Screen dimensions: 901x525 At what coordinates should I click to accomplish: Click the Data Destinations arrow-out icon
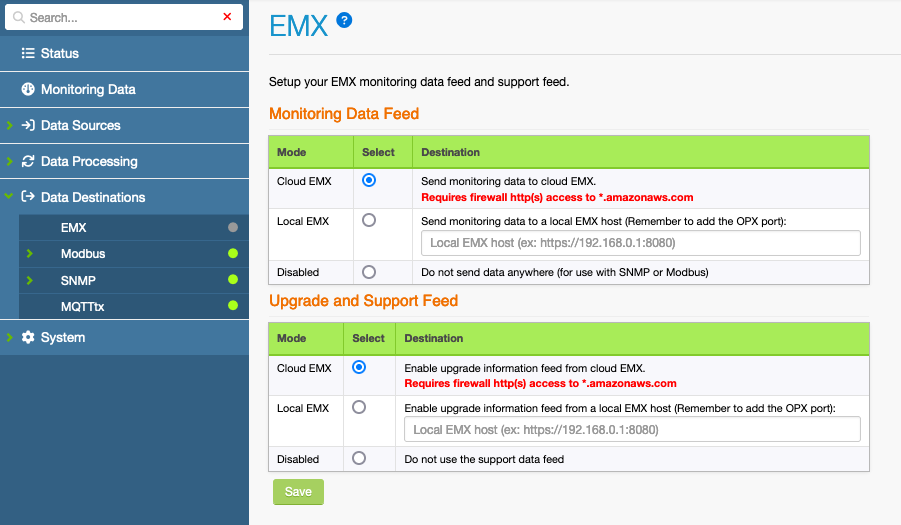pyautogui.click(x=28, y=197)
